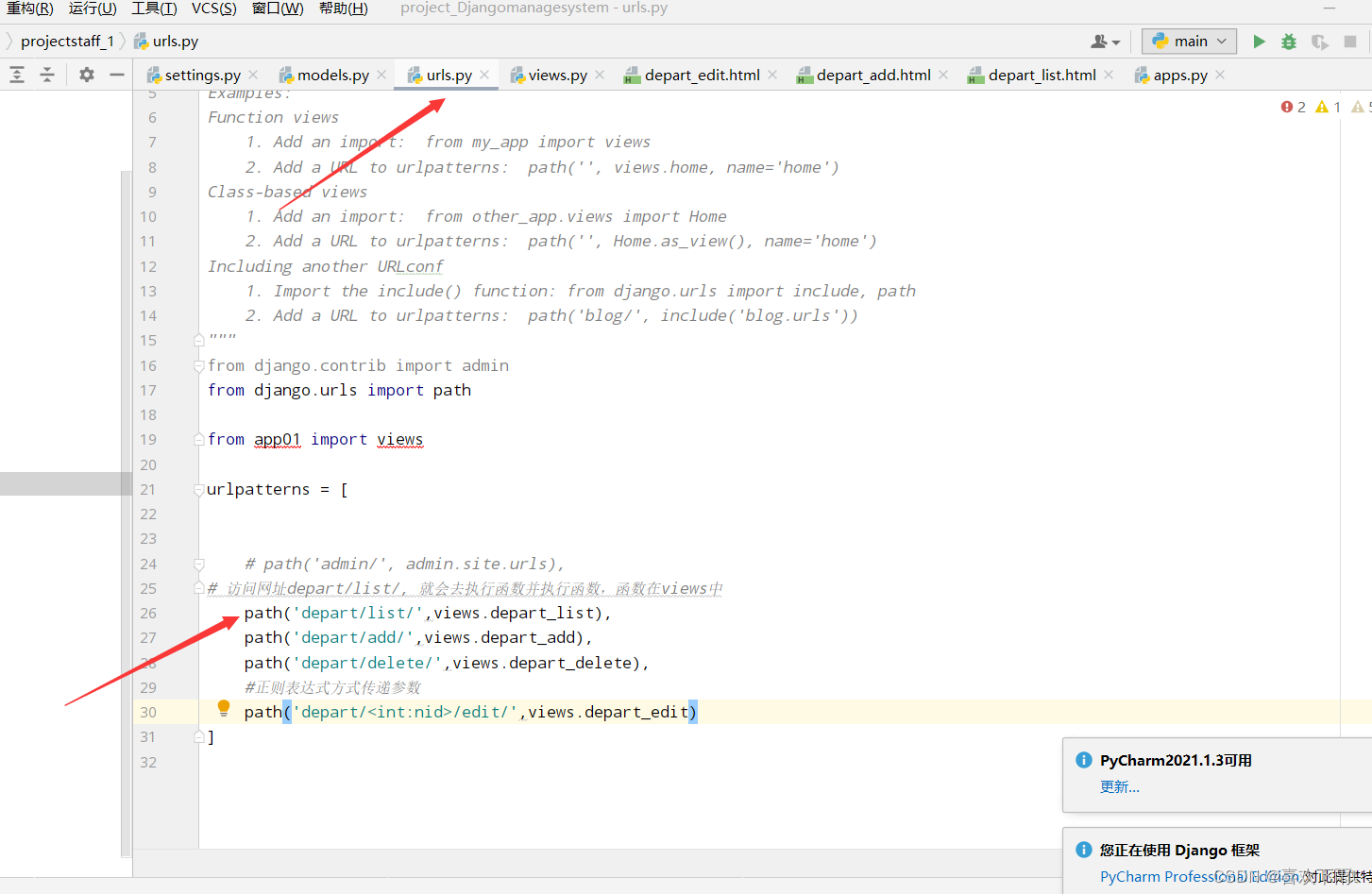
Task: Close the settings.py tab
Action: click(253, 75)
